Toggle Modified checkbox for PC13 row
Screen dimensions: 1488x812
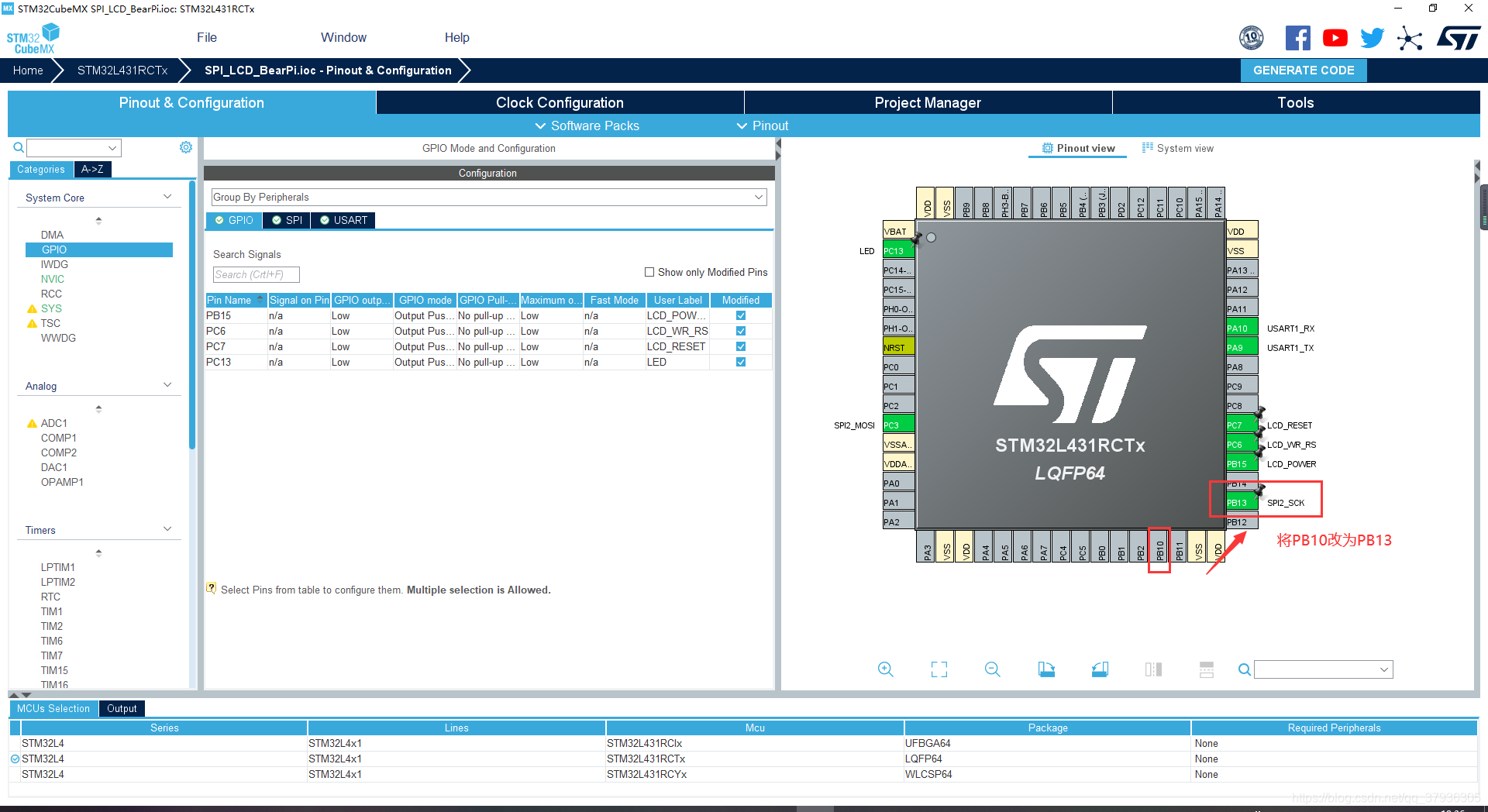pyautogui.click(x=741, y=362)
